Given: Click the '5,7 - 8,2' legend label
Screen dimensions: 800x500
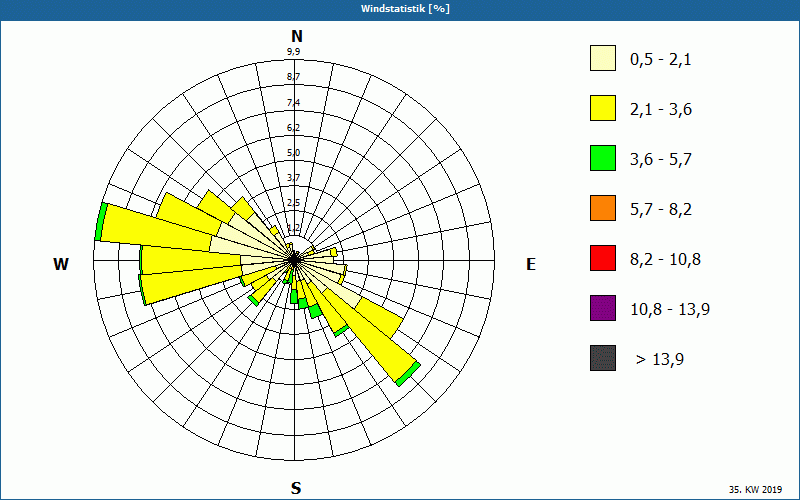Looking at the screenshot, I should click(x=661, y=210).
